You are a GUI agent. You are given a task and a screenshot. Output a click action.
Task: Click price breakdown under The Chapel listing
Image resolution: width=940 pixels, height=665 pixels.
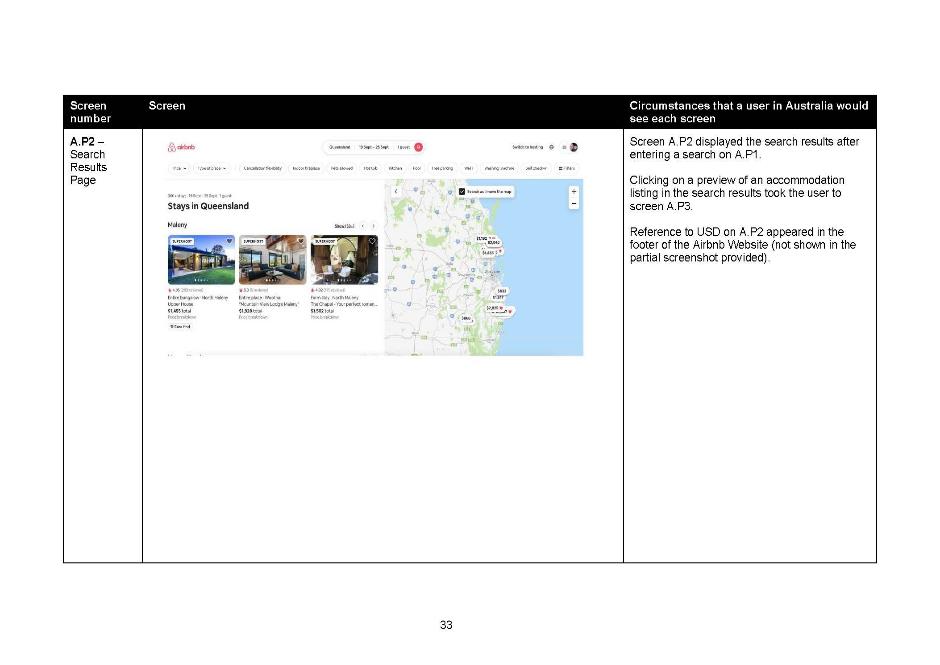[325, 317]
